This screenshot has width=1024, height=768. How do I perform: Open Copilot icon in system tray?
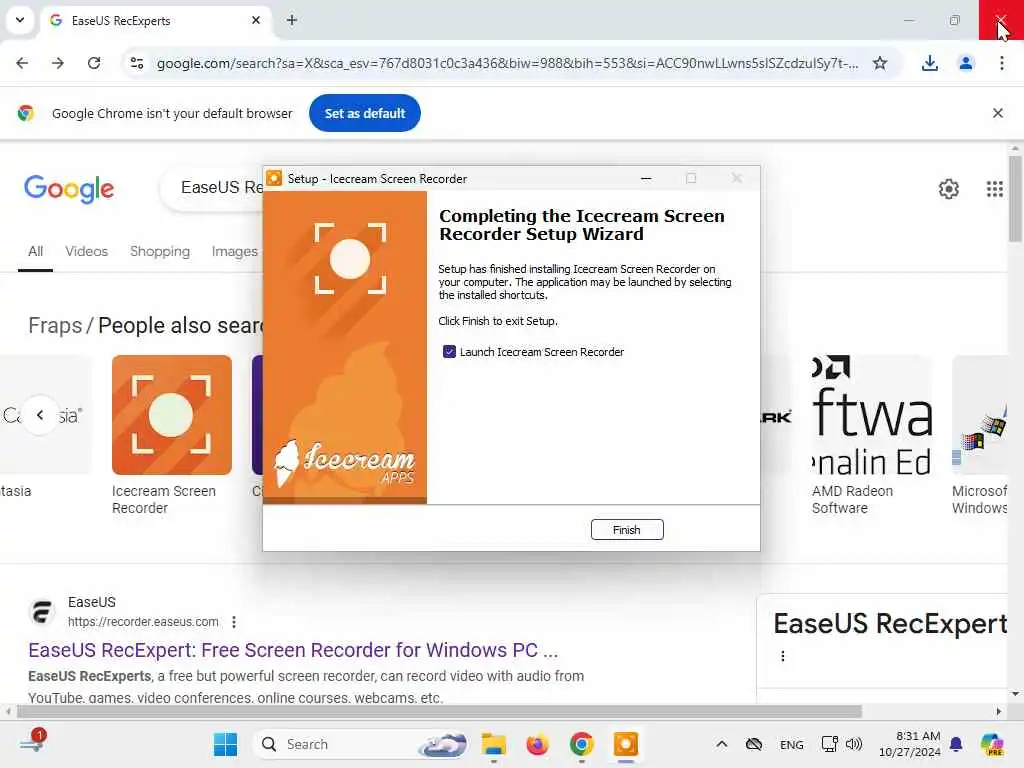click(x=992, y=744)
